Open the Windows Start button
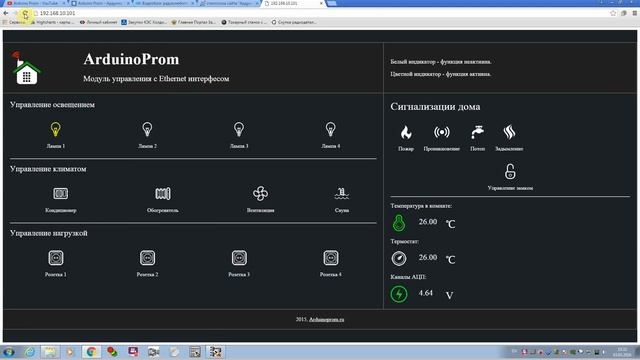640x360 pixels. tap(8, 352)
